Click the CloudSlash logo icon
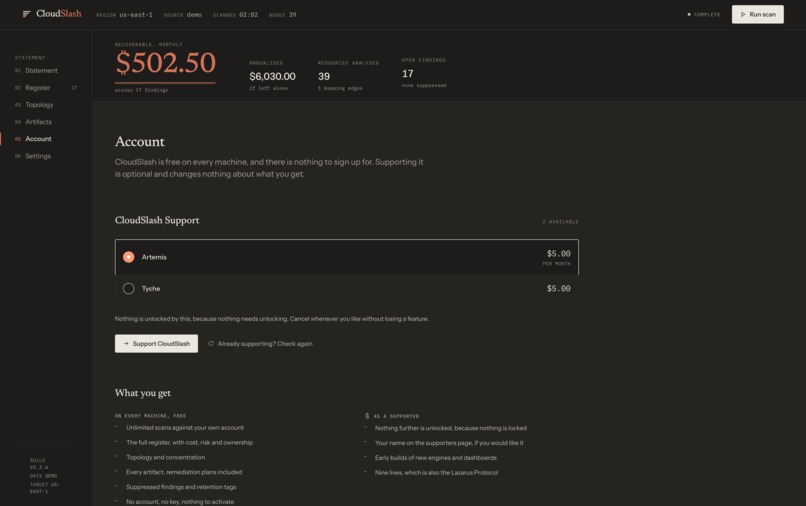The image size is (806, 506). (x=27, y=14)
